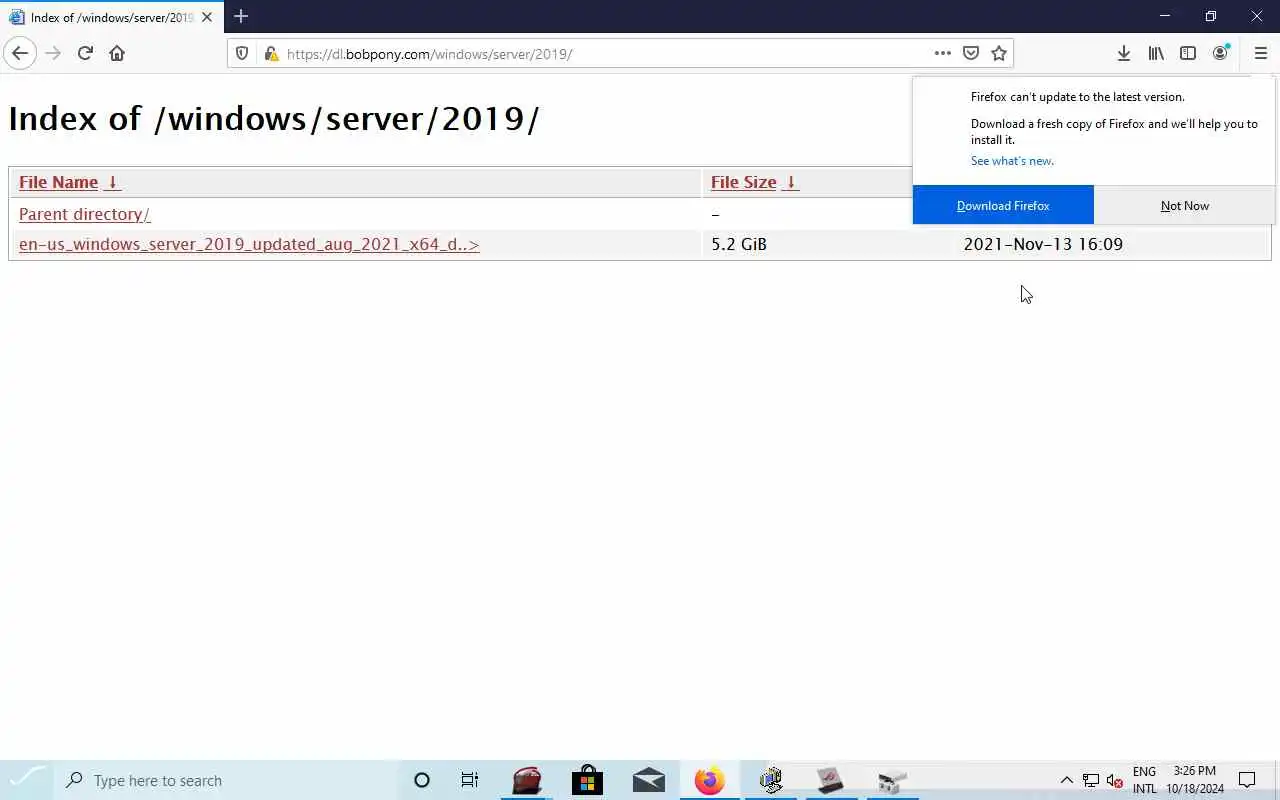Viewport: 1280px width, 800px height.
Task: Click the taskbar search box
Action: click(224, 780)
